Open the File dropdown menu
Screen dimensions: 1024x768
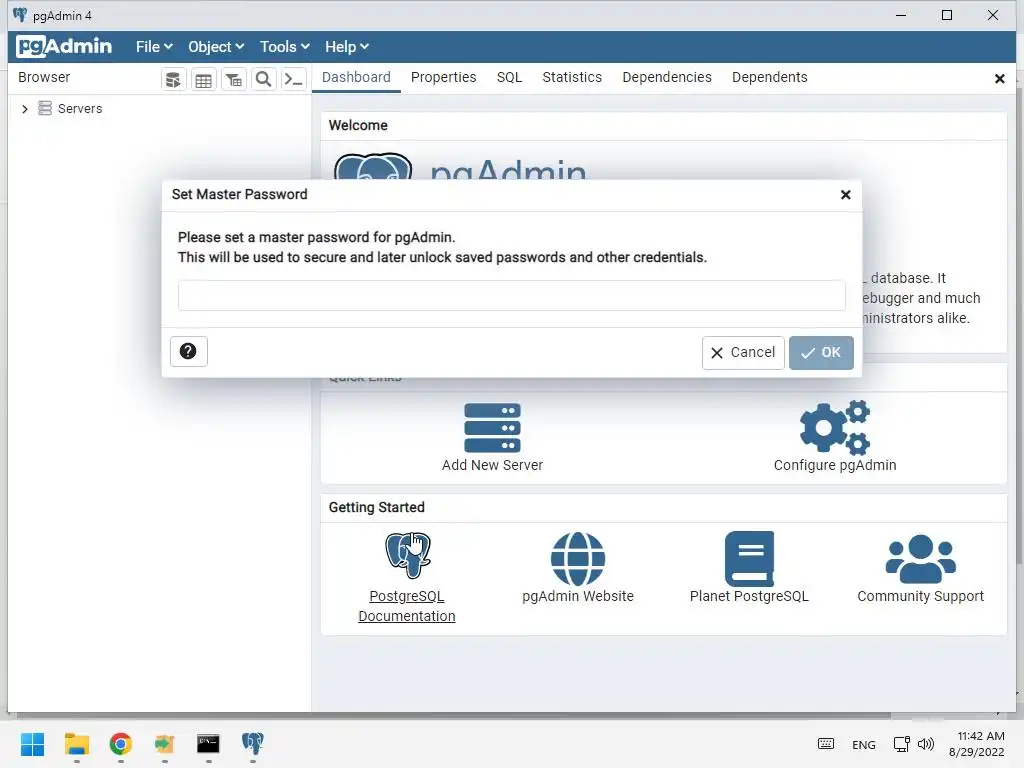[154, 47]
